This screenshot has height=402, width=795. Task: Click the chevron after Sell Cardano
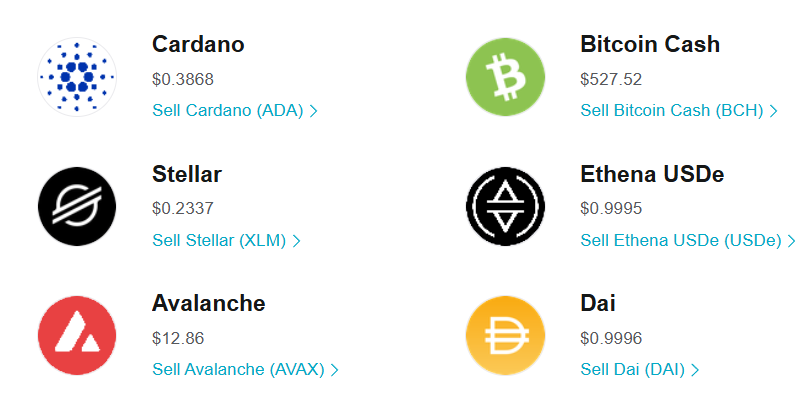[x=314, y=111]
